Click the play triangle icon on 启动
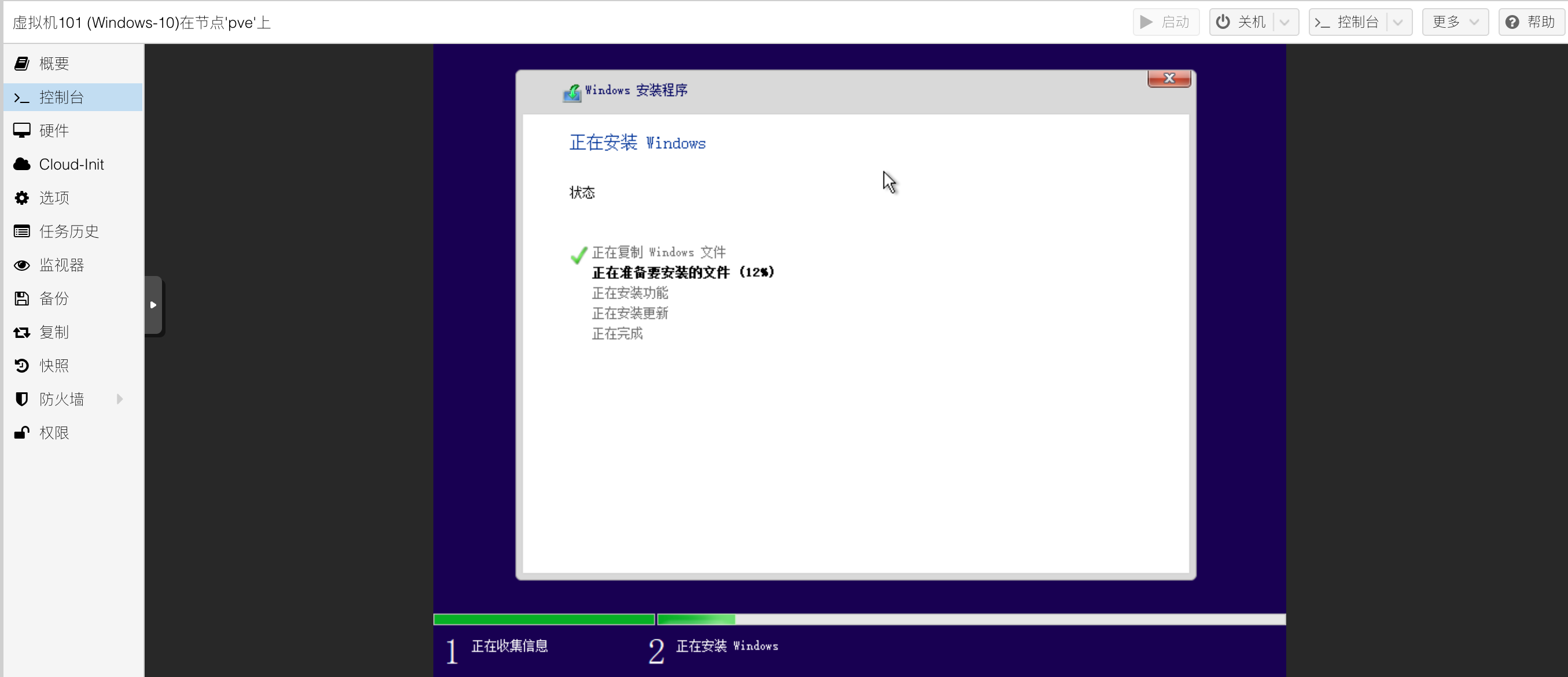The height and width of the screenshot is (677, 1568). 1146,22
